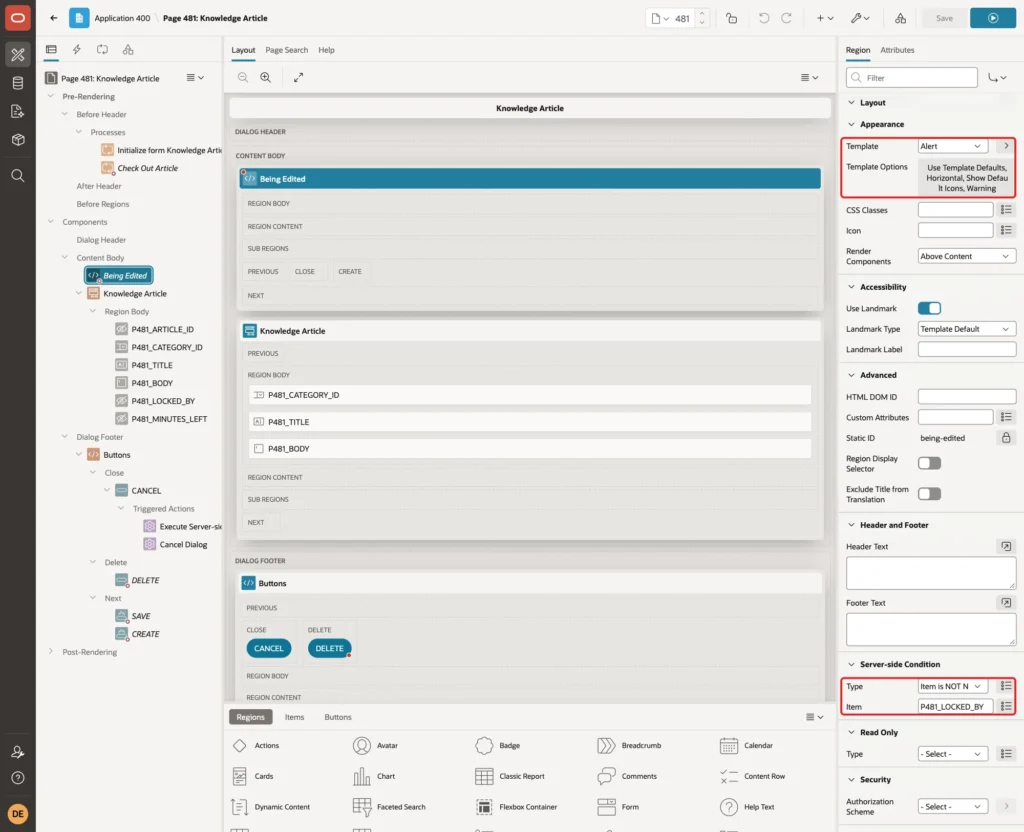Viewport: 1024px width, 832px height.
Task: Collapse the Accessibility section
Action: click(x=851, y=287)
